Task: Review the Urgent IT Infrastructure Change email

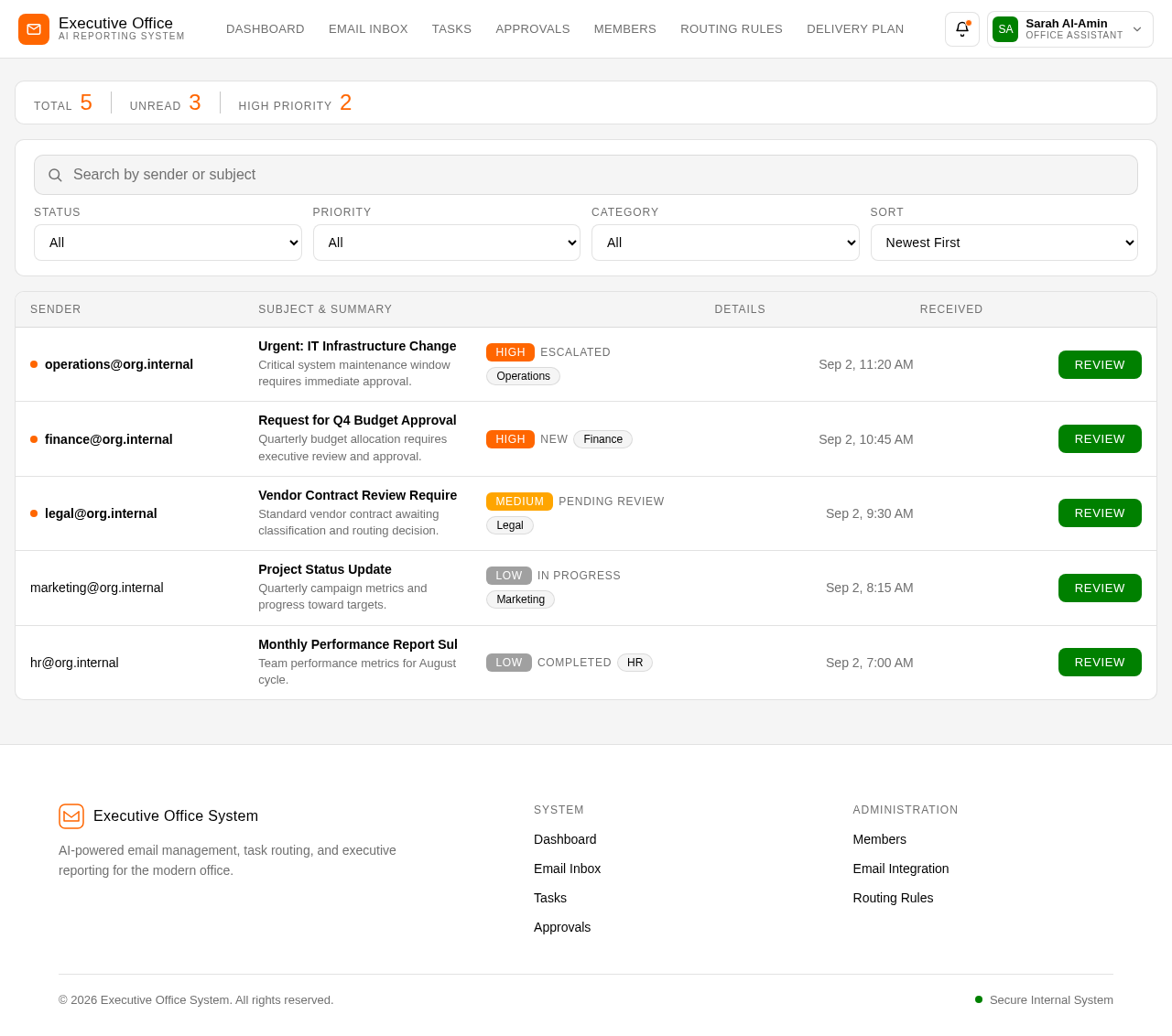Action: pos(1100,364)
